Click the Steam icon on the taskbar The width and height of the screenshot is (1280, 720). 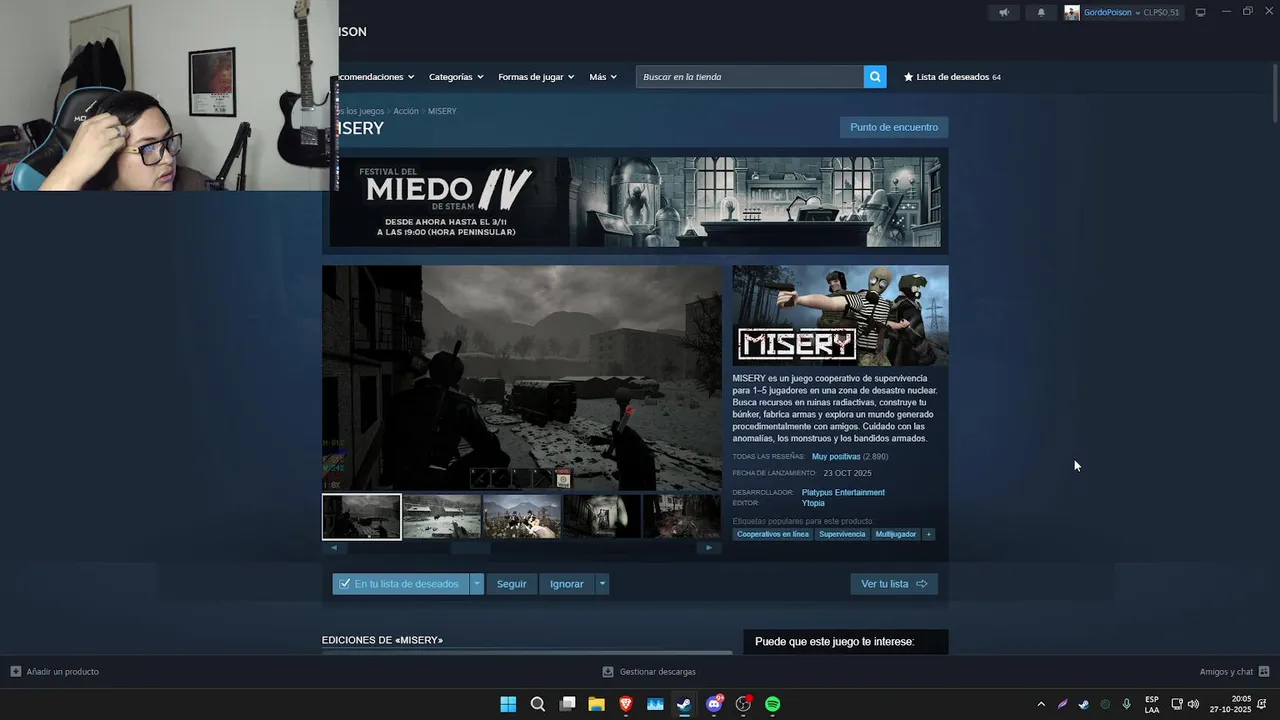click(x=684, y=704)
